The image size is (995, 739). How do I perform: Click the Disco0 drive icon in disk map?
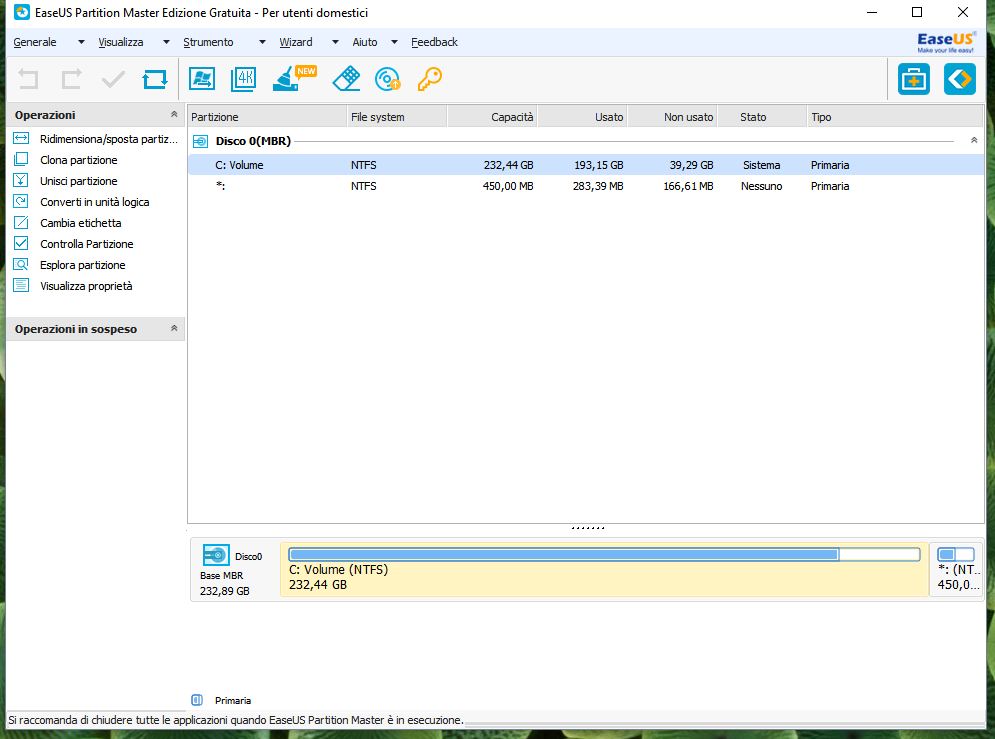point(216,555)
